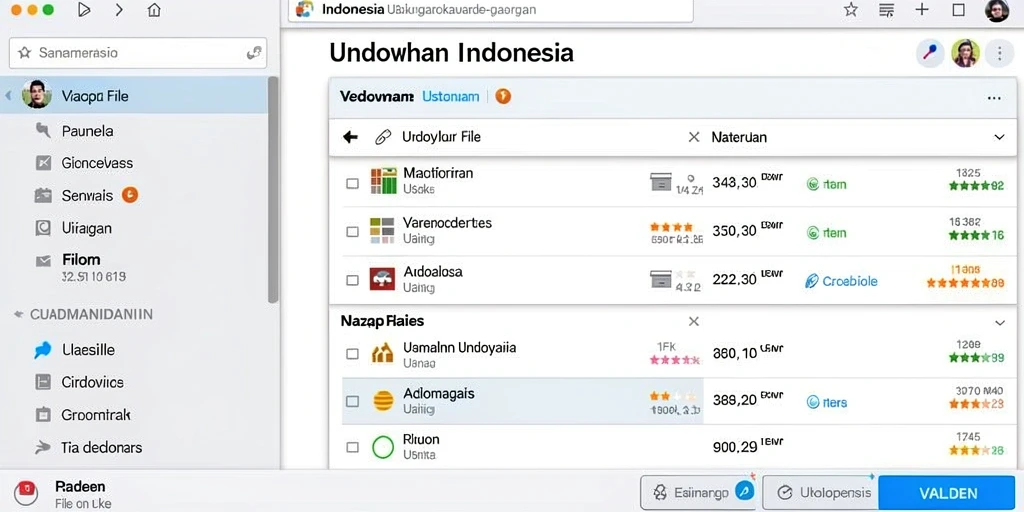Click the orange star rating in Adoalosa row
1024x512 pixels.
tap(965, 283)
